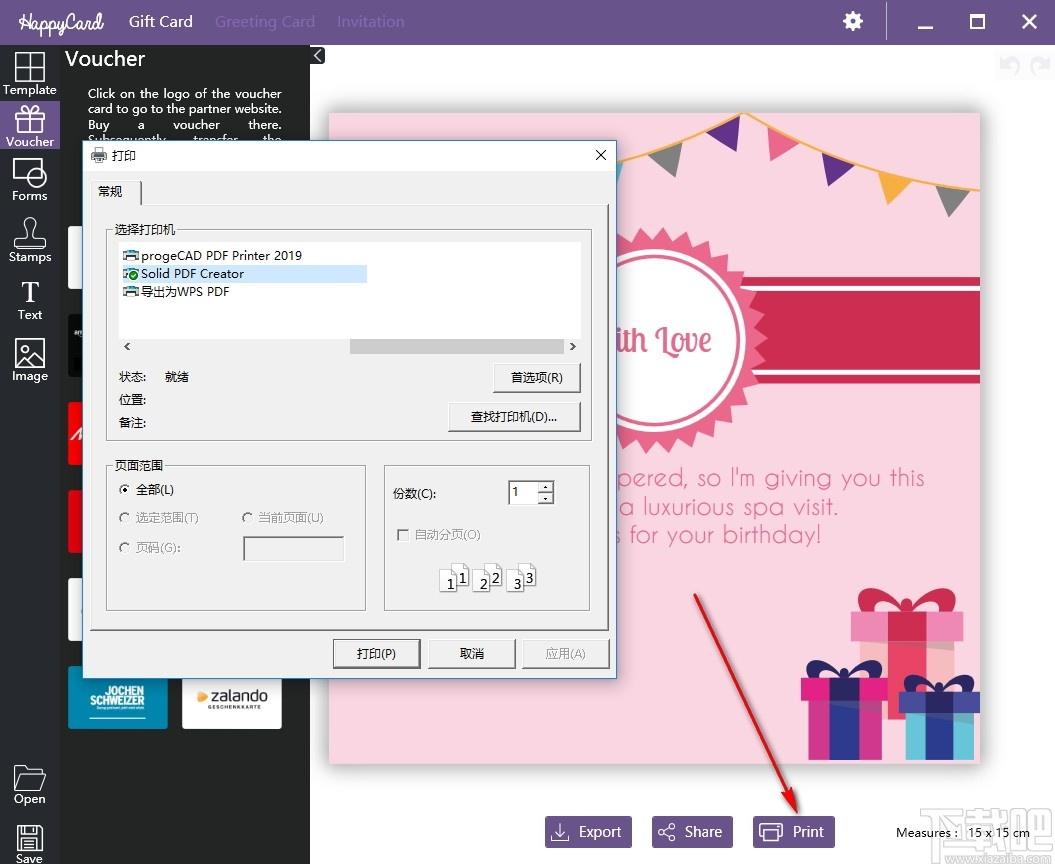Click the Share button
Image resolution: width=1055 pixels, height=864 pixels.
coord(692,832)
